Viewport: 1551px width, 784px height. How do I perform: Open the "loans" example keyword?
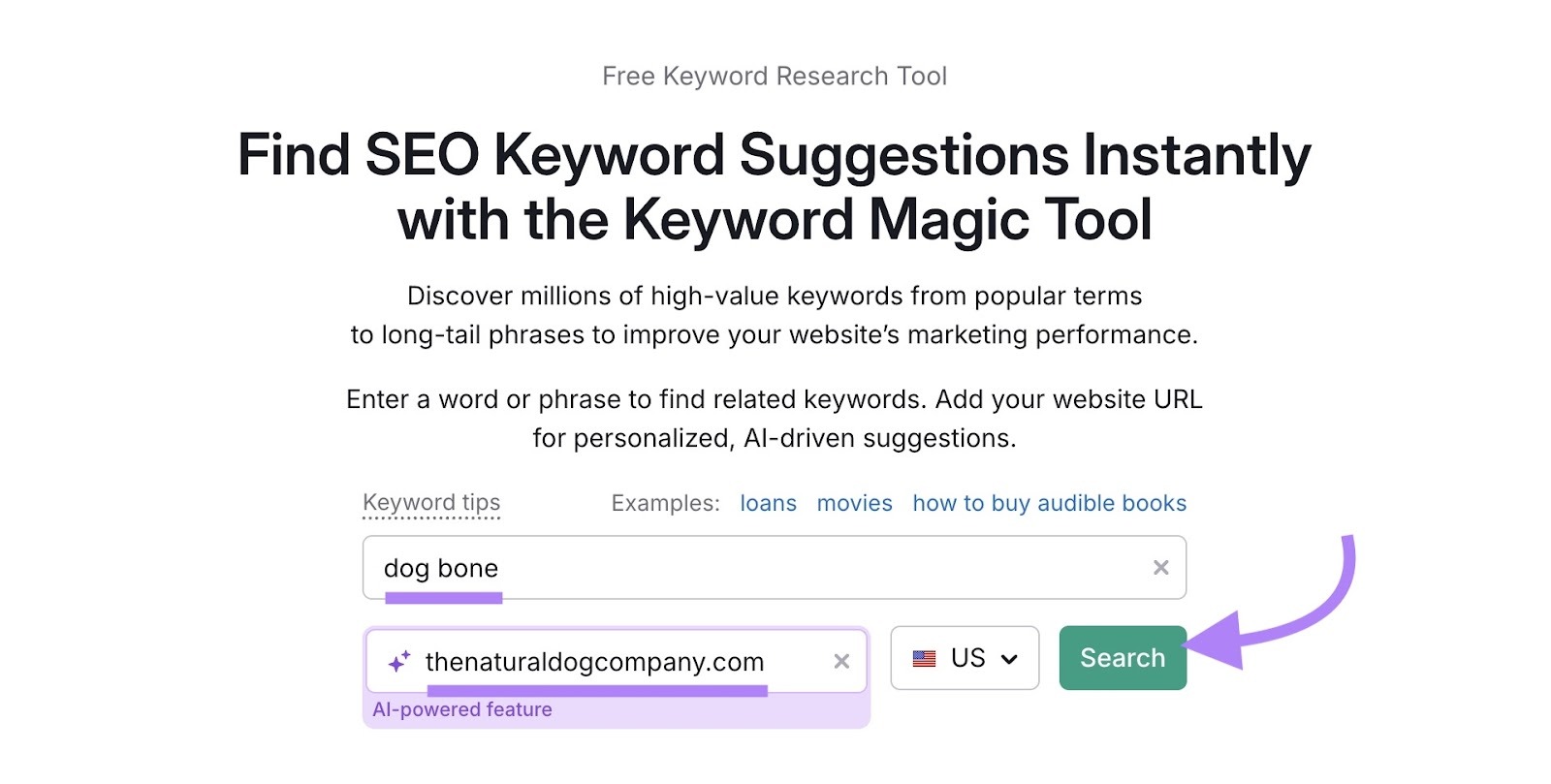(x=768, y=503)
